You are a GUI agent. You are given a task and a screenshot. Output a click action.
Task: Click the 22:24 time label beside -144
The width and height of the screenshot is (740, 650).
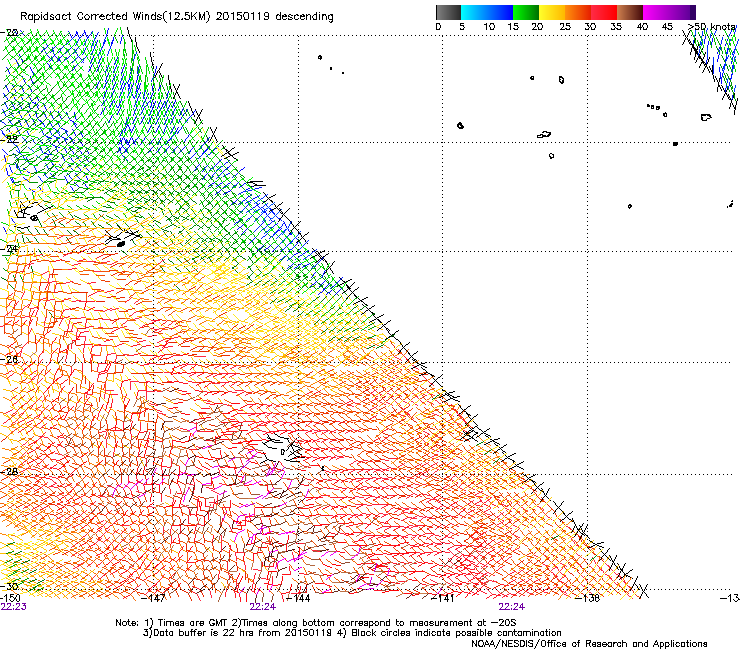pos(263,607)
